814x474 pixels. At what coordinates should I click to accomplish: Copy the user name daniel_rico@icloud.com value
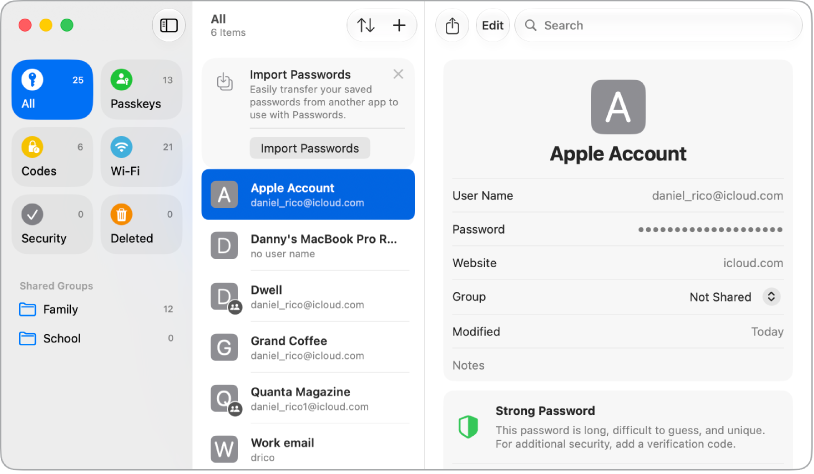[x=717, y=196]
